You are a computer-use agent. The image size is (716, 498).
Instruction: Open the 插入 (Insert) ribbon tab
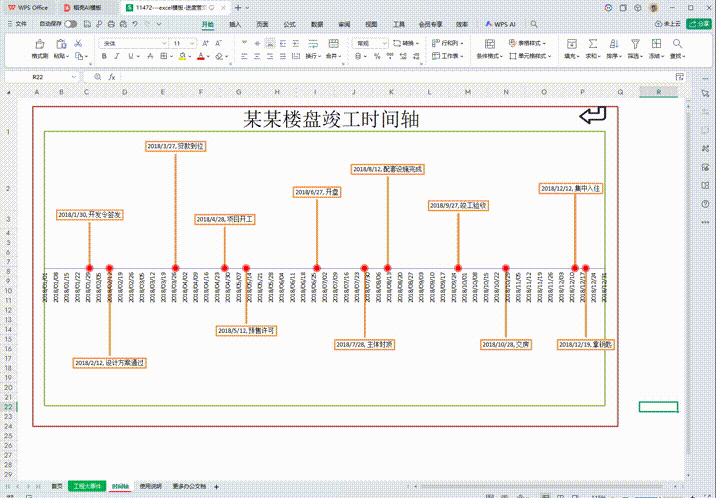click(235, 24)
